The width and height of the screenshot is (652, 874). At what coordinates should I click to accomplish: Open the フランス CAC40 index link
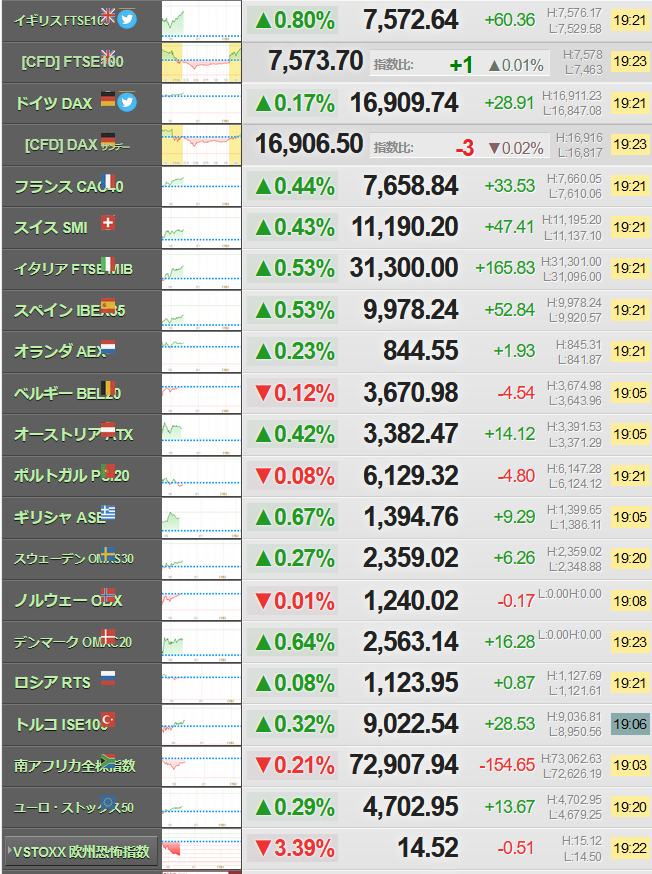click(x=69, y=187)
